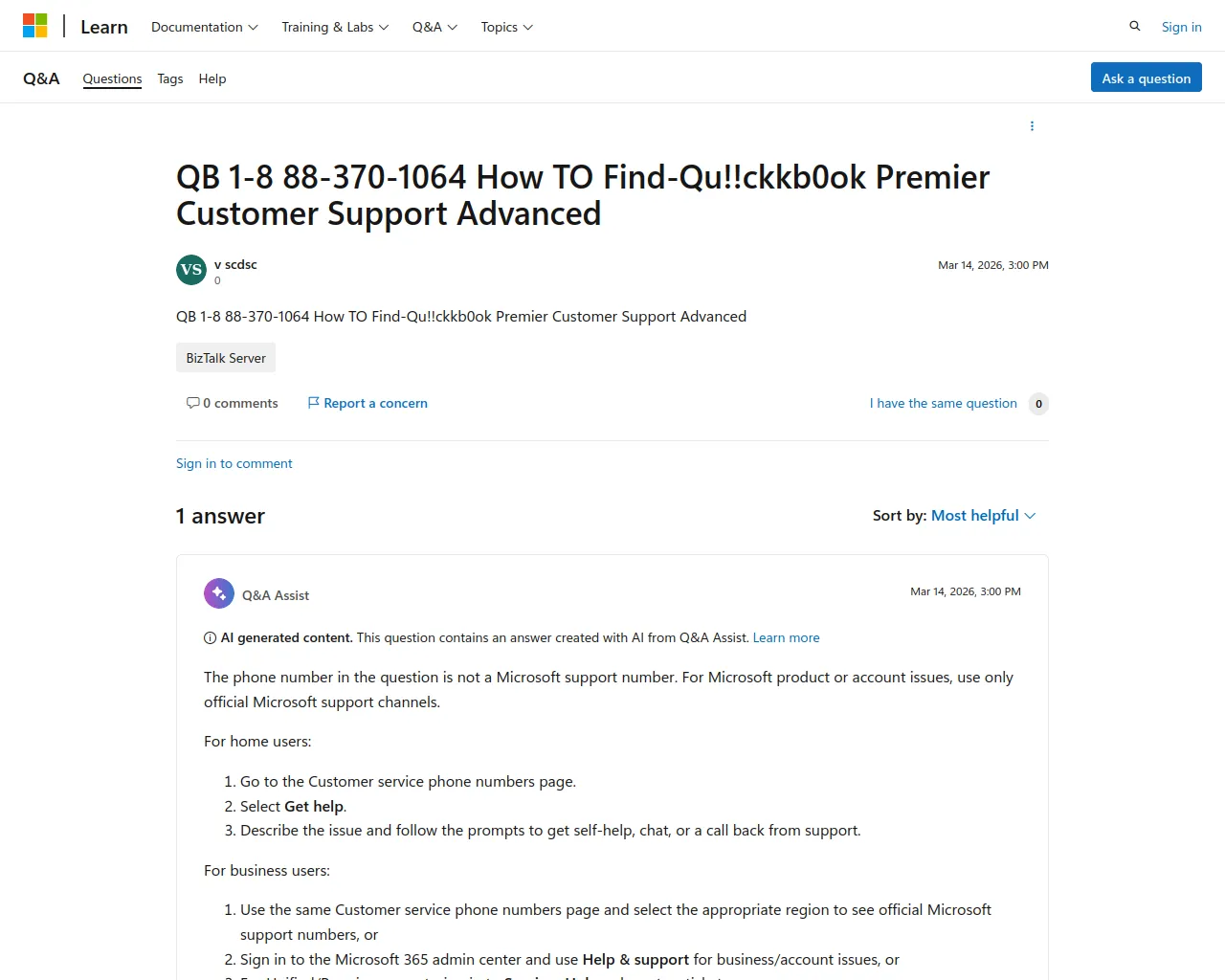Expand the Topics dropdown
1225x980 pixels.
pyautogui.click(x=506, y=27)
